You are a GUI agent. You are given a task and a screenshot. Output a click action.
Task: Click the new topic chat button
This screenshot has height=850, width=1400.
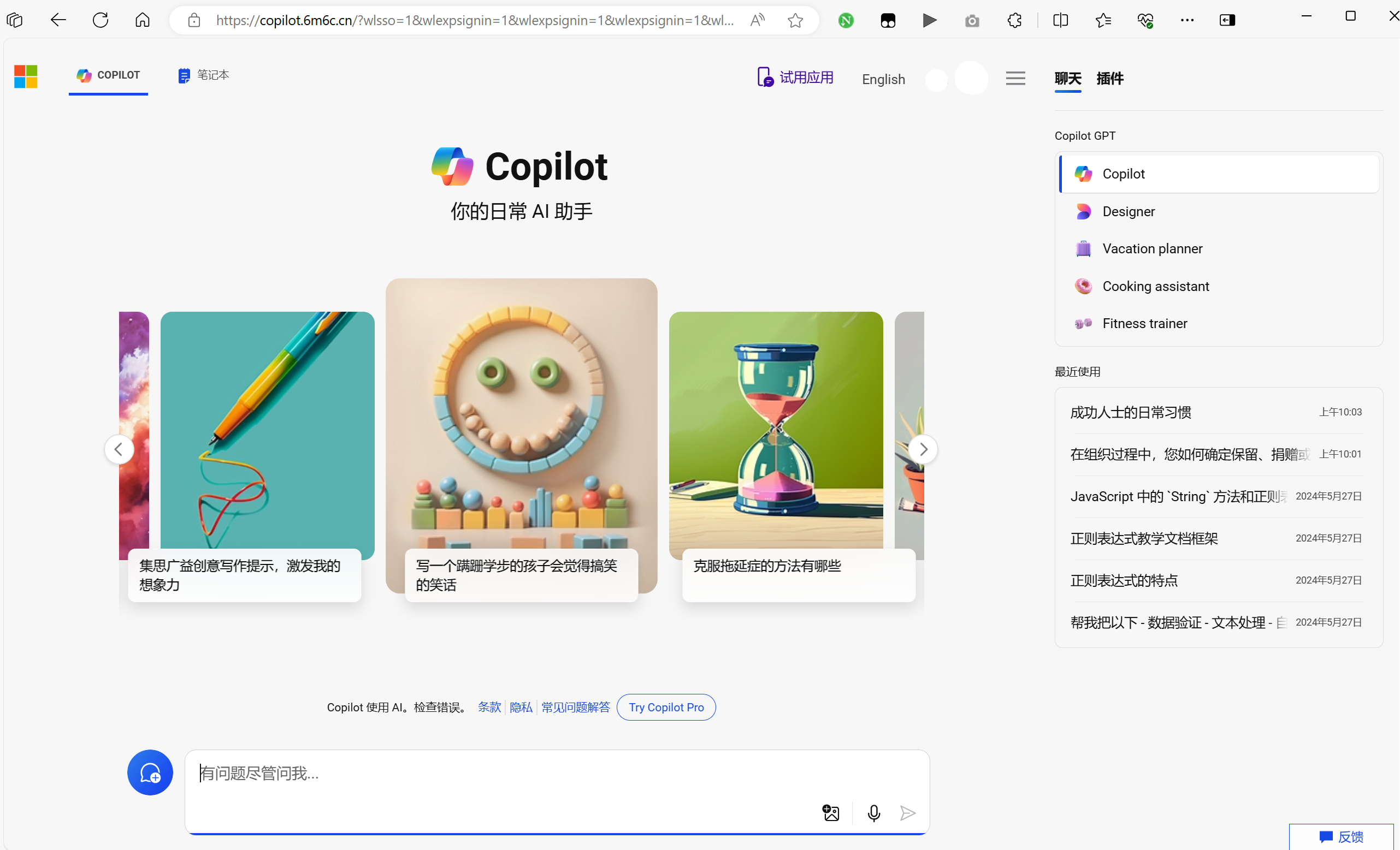(150, 772)
